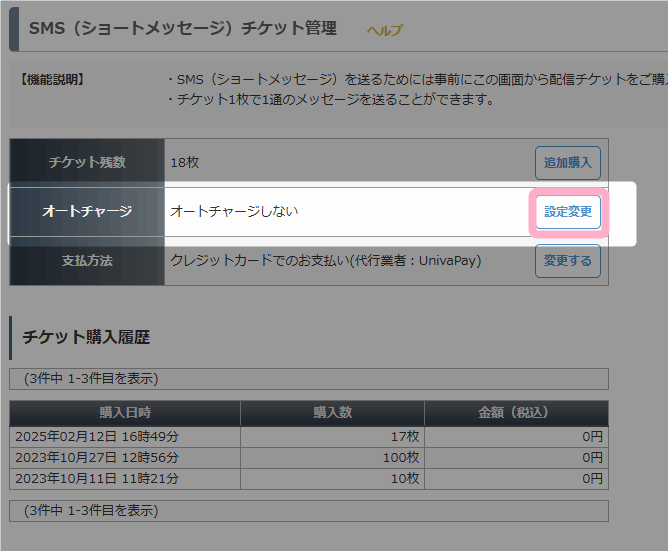
Task: Select the 2023年10月27日 purchase row
Action: pos(309,458)
